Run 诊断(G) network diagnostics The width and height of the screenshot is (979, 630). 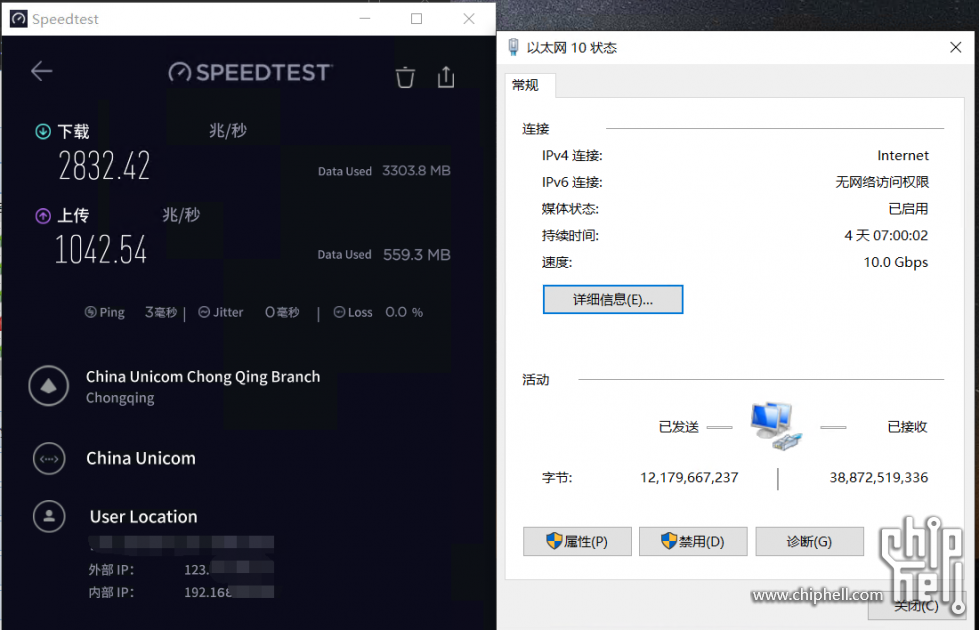(809, 541)
